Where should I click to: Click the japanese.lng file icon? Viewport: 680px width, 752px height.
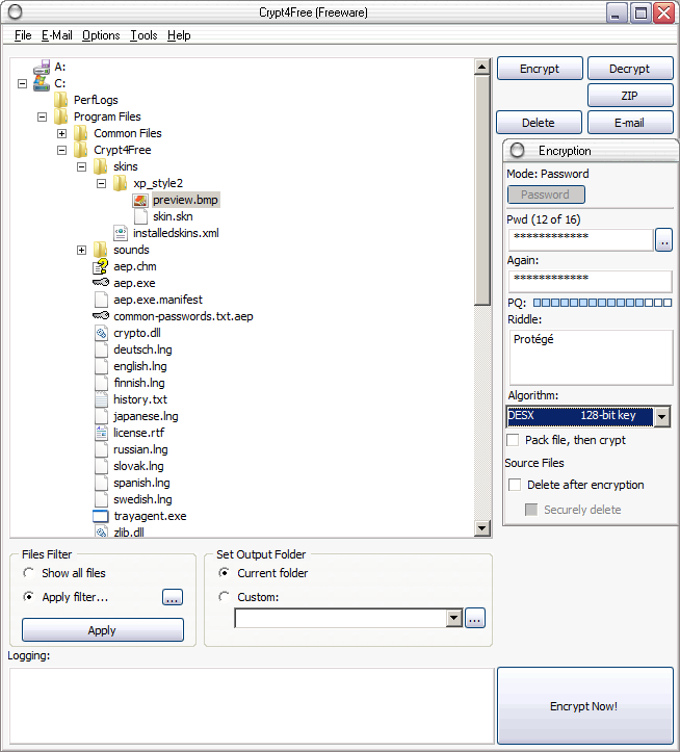(101, 416)
